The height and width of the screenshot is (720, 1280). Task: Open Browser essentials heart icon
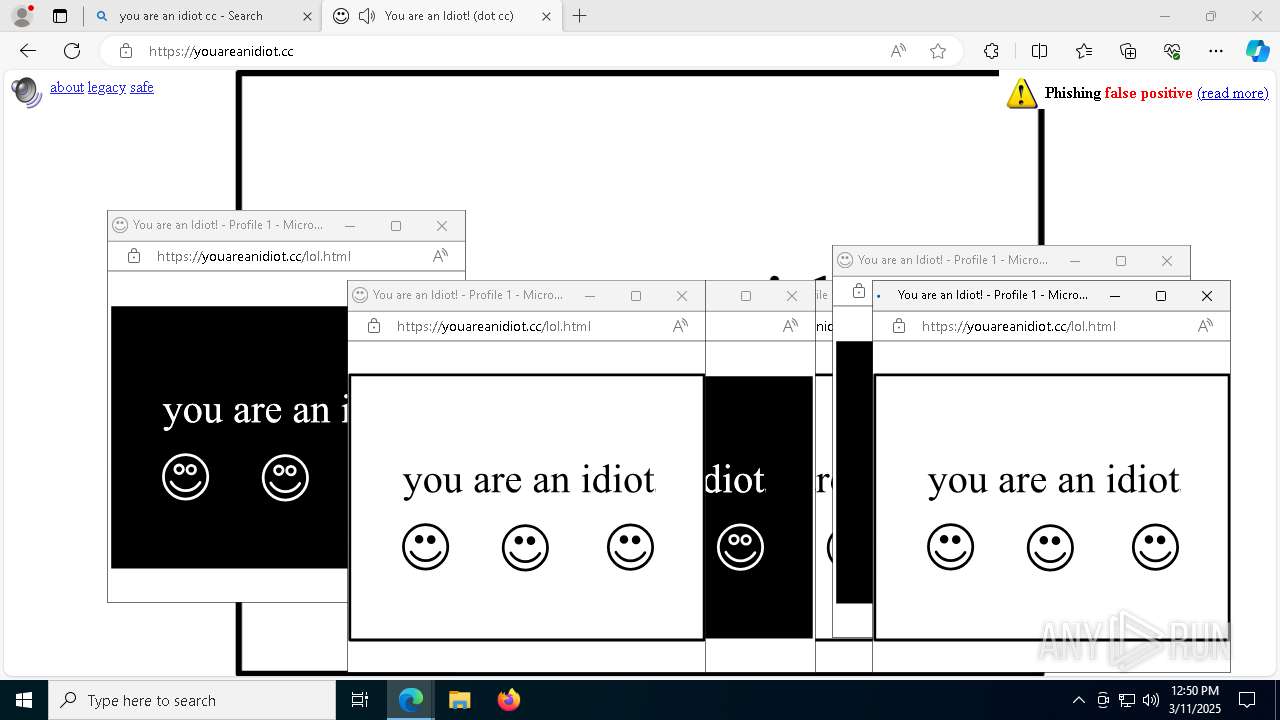1172,51
